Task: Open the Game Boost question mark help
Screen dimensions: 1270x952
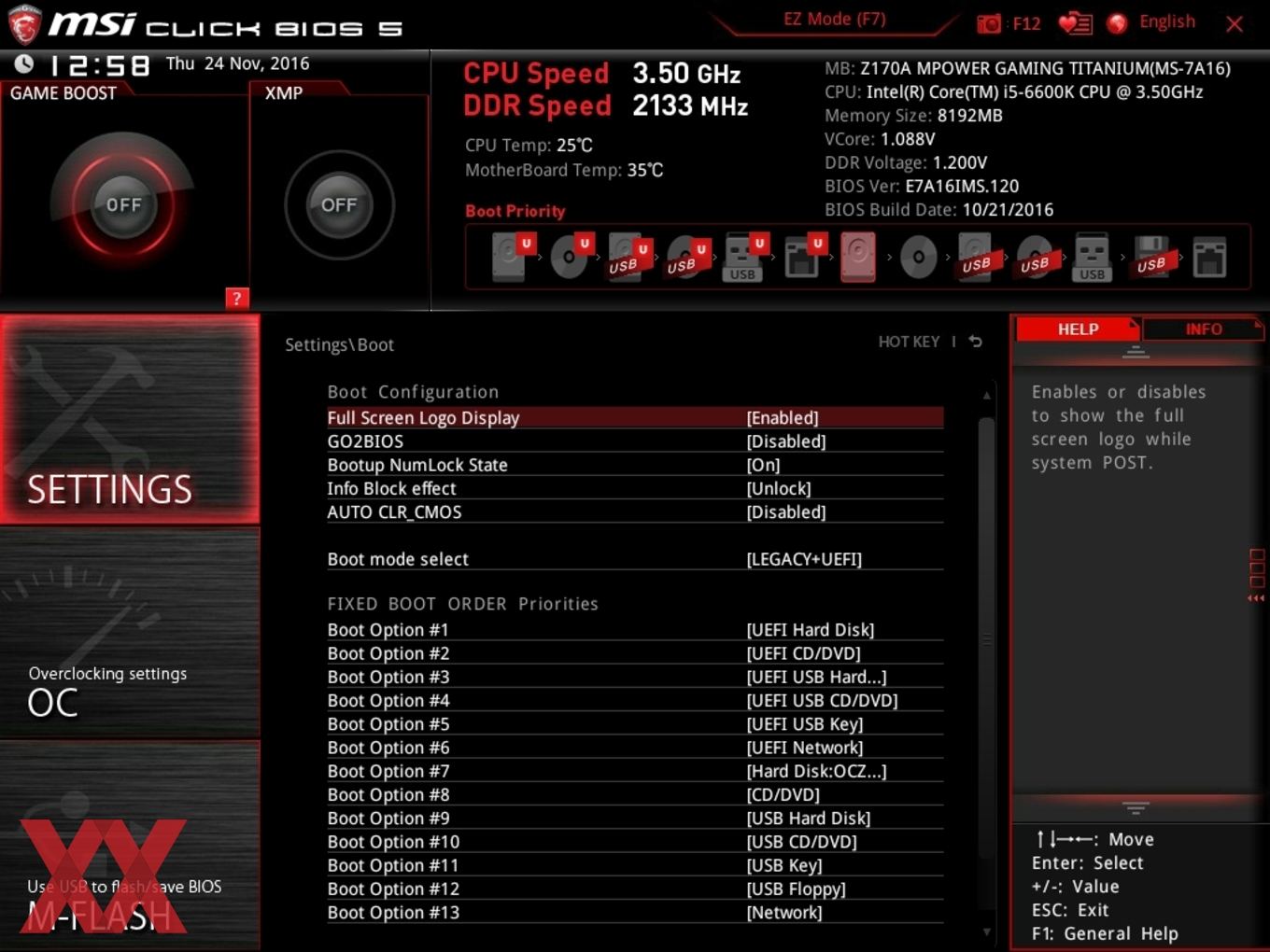Action: click(237, 299)
